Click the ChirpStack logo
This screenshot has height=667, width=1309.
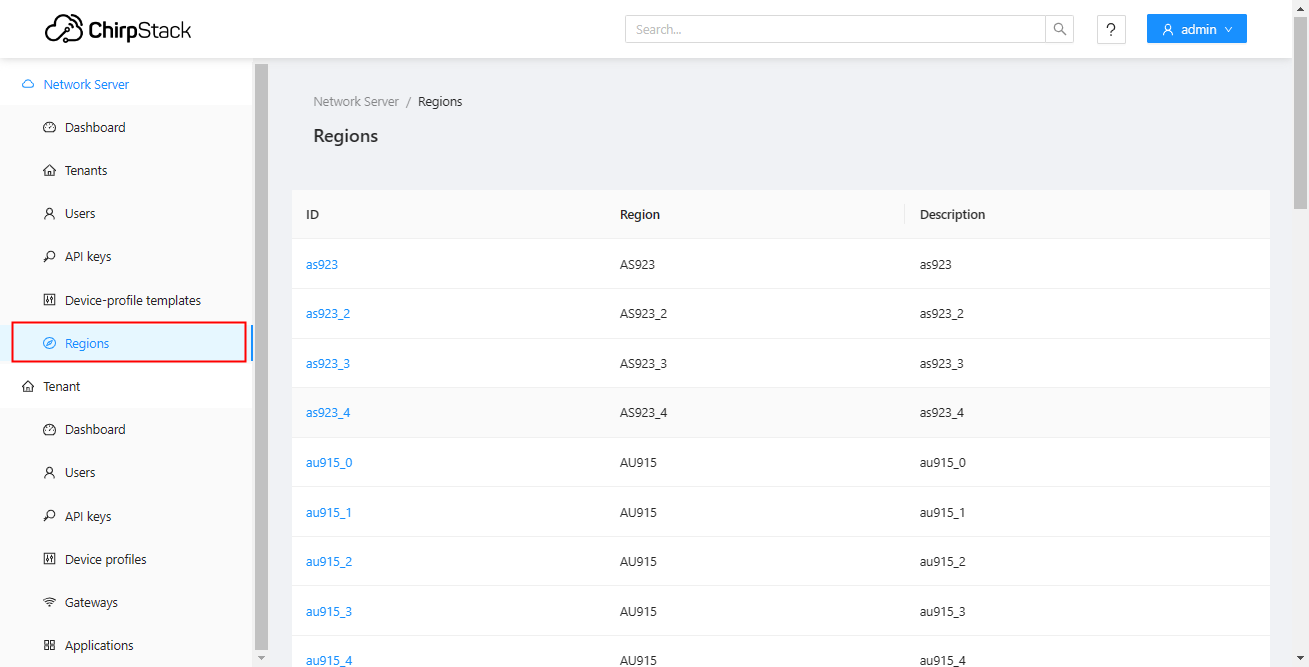pos(118,30)
